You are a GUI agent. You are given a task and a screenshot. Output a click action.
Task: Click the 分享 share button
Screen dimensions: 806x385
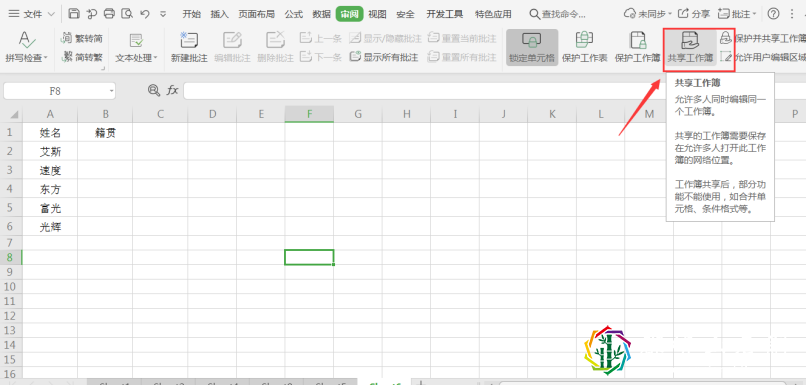[694, 14]
